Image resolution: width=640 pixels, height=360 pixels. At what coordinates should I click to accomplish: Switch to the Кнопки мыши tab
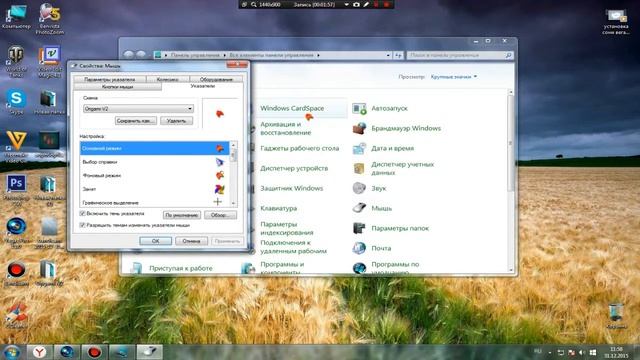(x=118, y=87)
